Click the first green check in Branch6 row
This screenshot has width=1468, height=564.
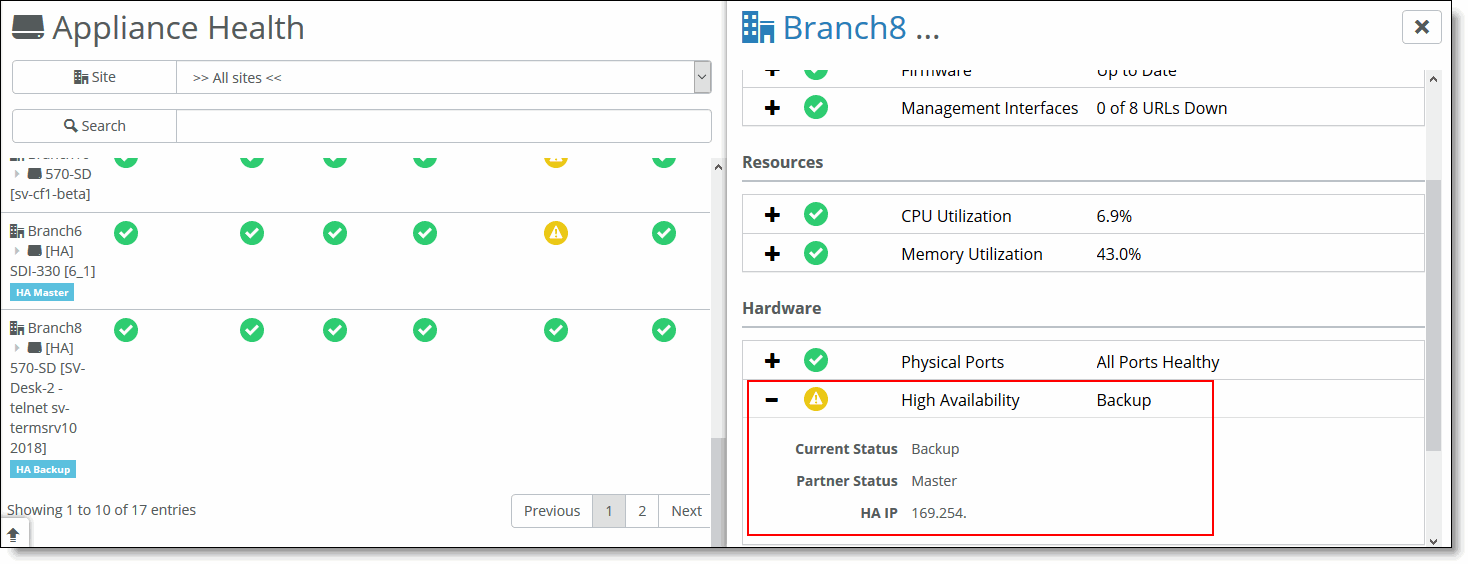(x=126, y=233)
